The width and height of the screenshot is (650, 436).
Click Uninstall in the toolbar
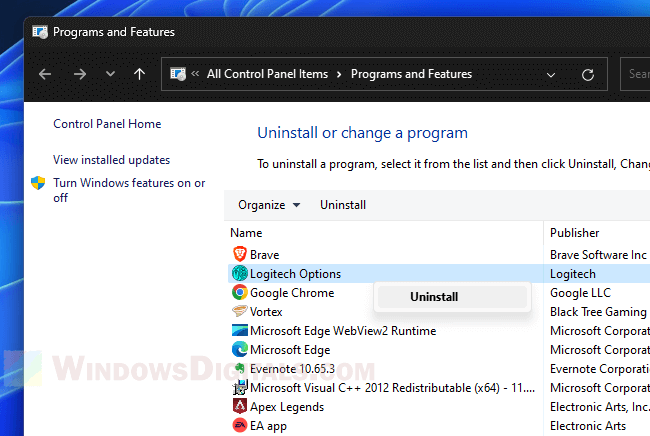(x=343, y=205)
